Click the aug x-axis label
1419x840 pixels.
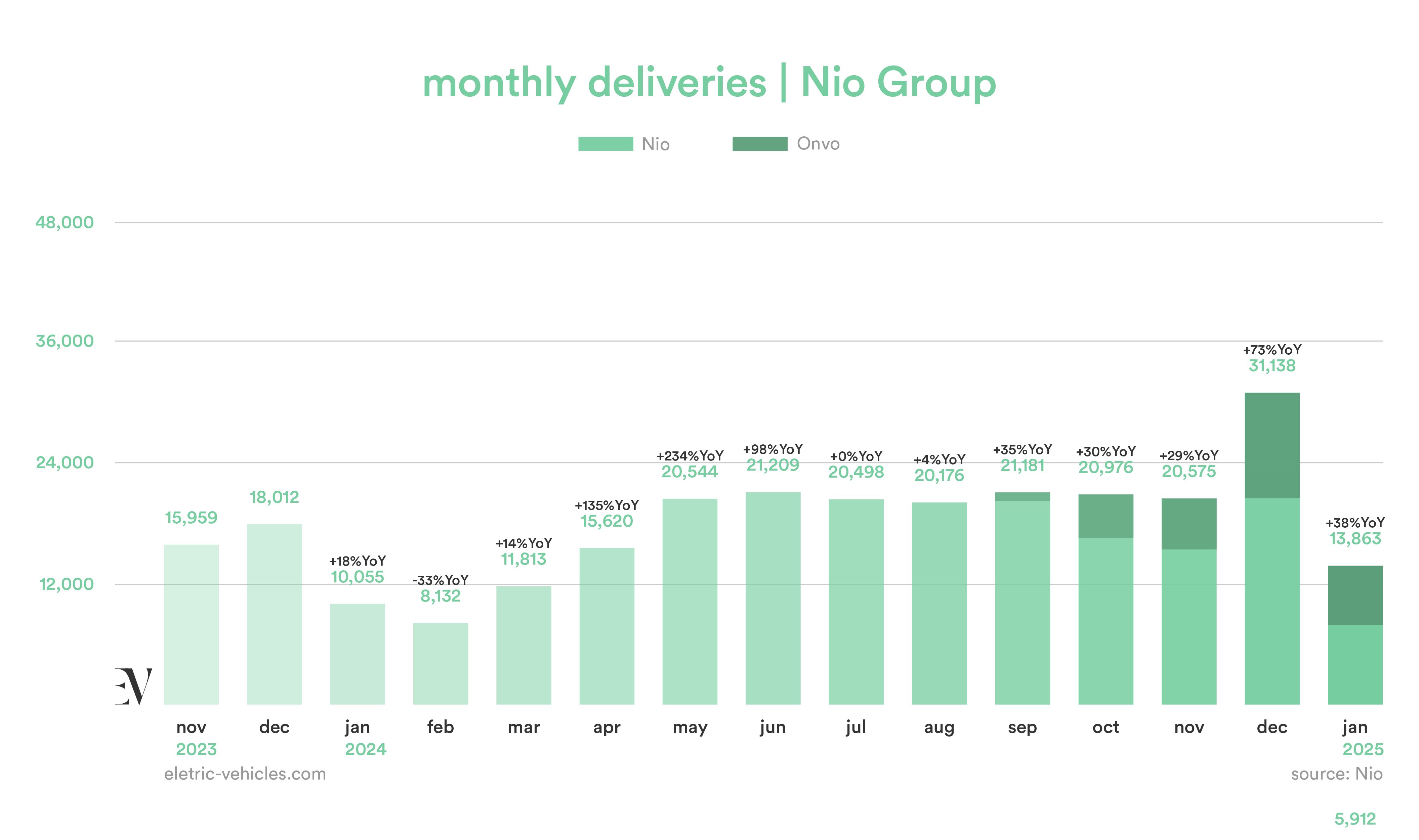click(x=940, y=728)
